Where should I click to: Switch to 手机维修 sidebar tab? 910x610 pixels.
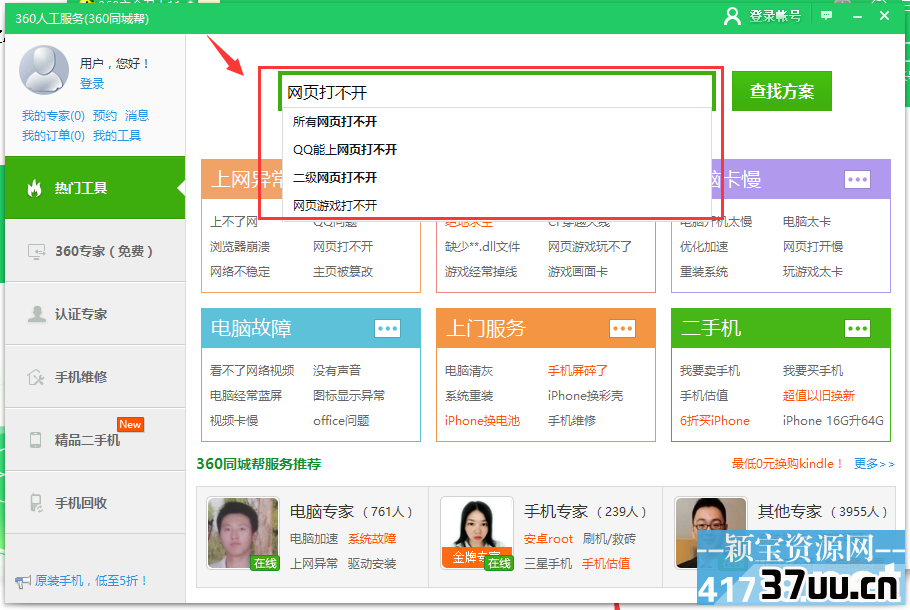point(95,377)
